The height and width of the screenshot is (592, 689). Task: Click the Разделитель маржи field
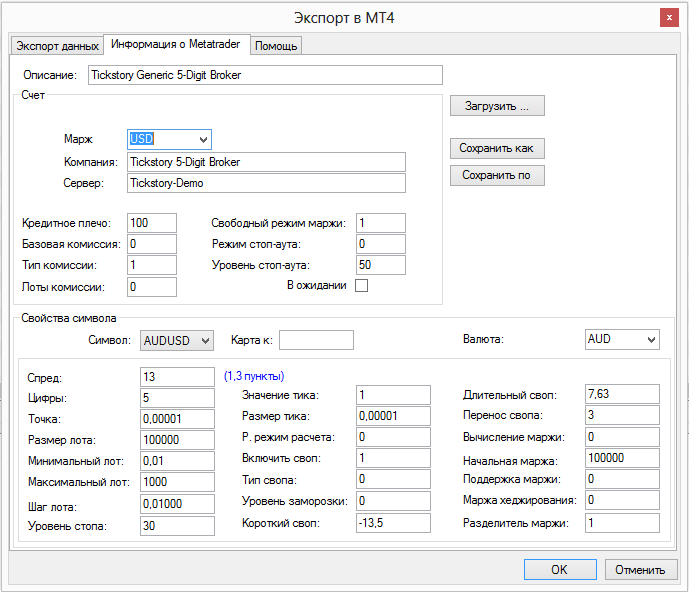click(x=622, y=523)
